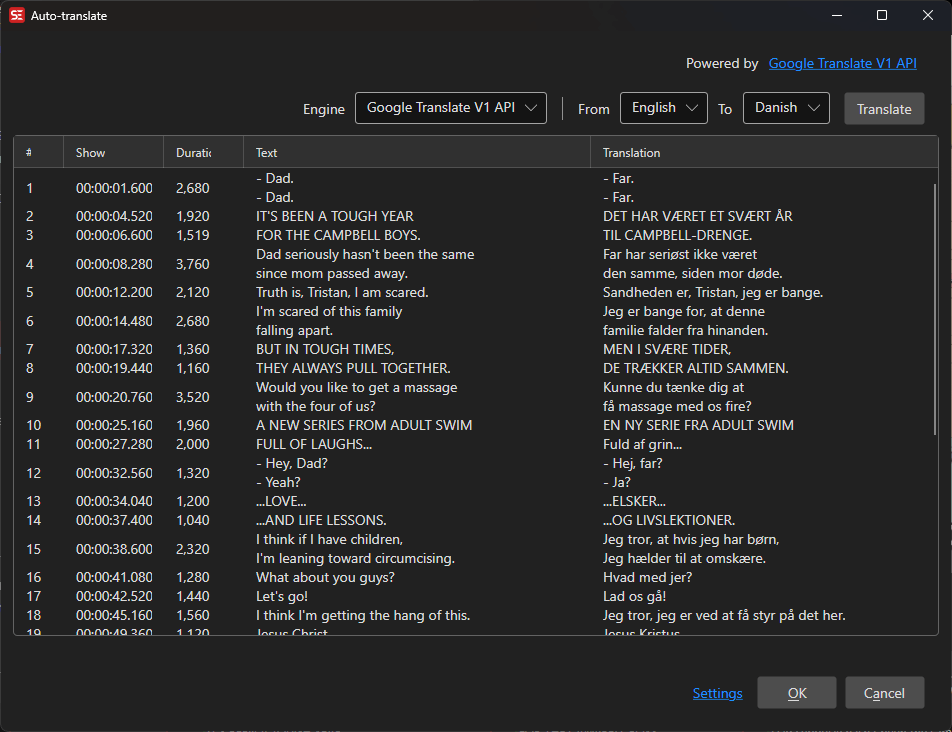Select row 10 'A NEW SERIES FROM ADULT SWIM'
The width and height of the screenshot is (952, 732).
click(364, 425)
